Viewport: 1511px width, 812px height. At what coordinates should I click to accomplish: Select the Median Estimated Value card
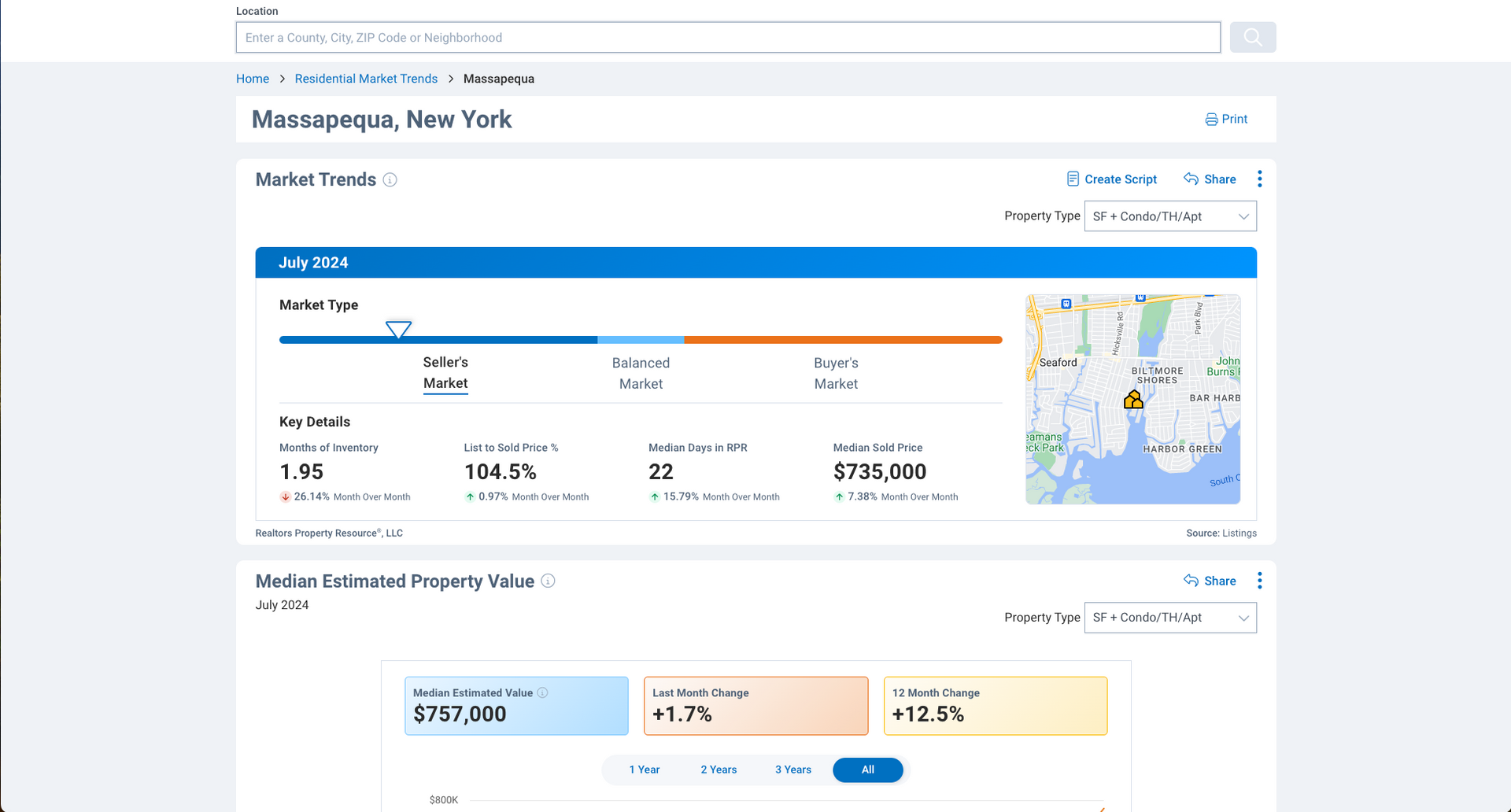tap(516, 706)
